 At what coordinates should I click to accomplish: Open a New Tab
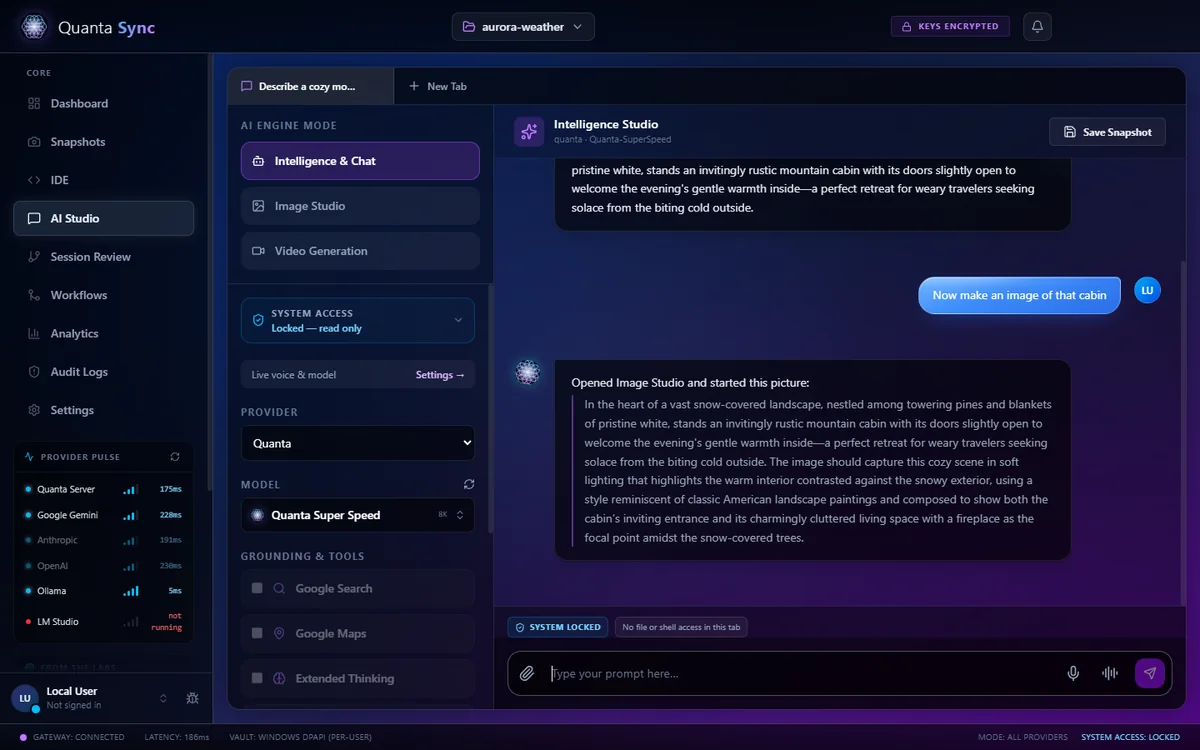[x=438, y=86]
